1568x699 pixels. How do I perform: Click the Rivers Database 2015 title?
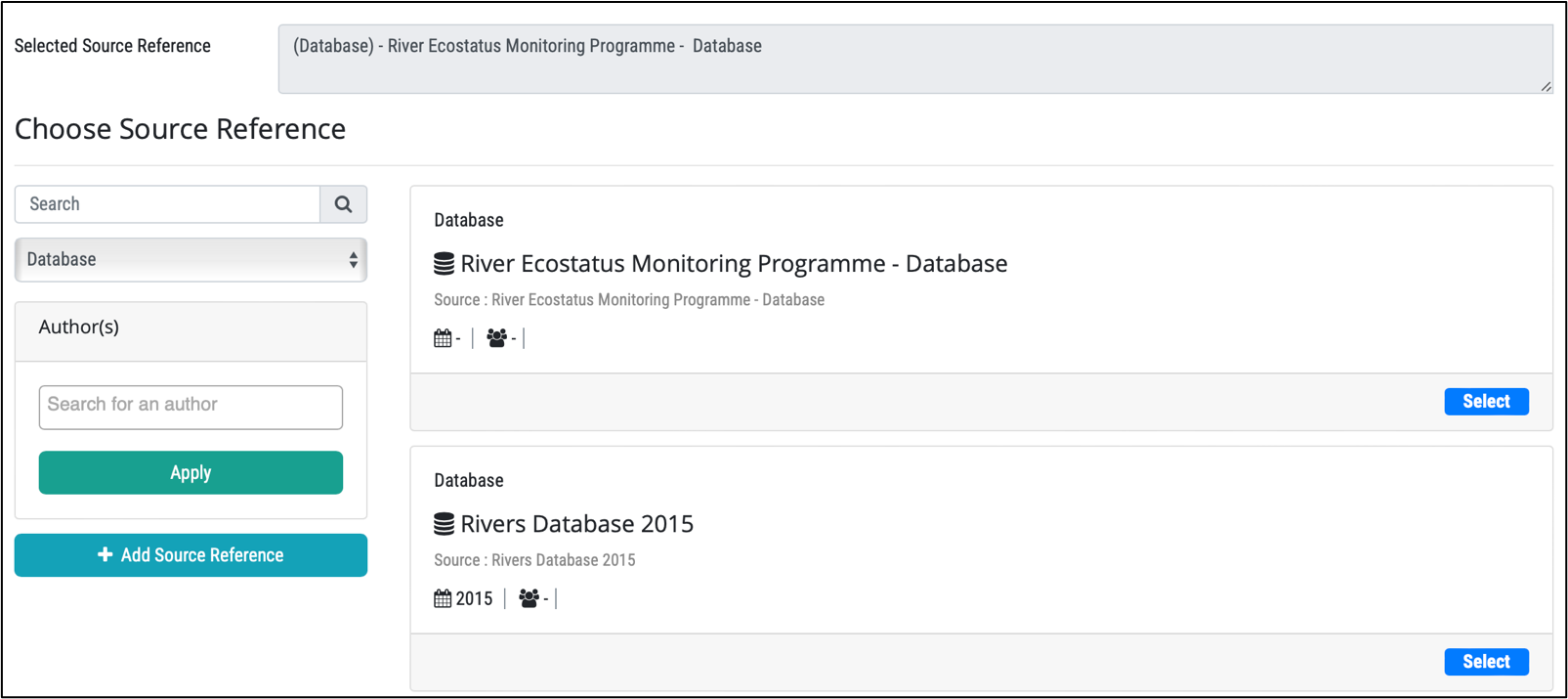[x=576, y=524]
